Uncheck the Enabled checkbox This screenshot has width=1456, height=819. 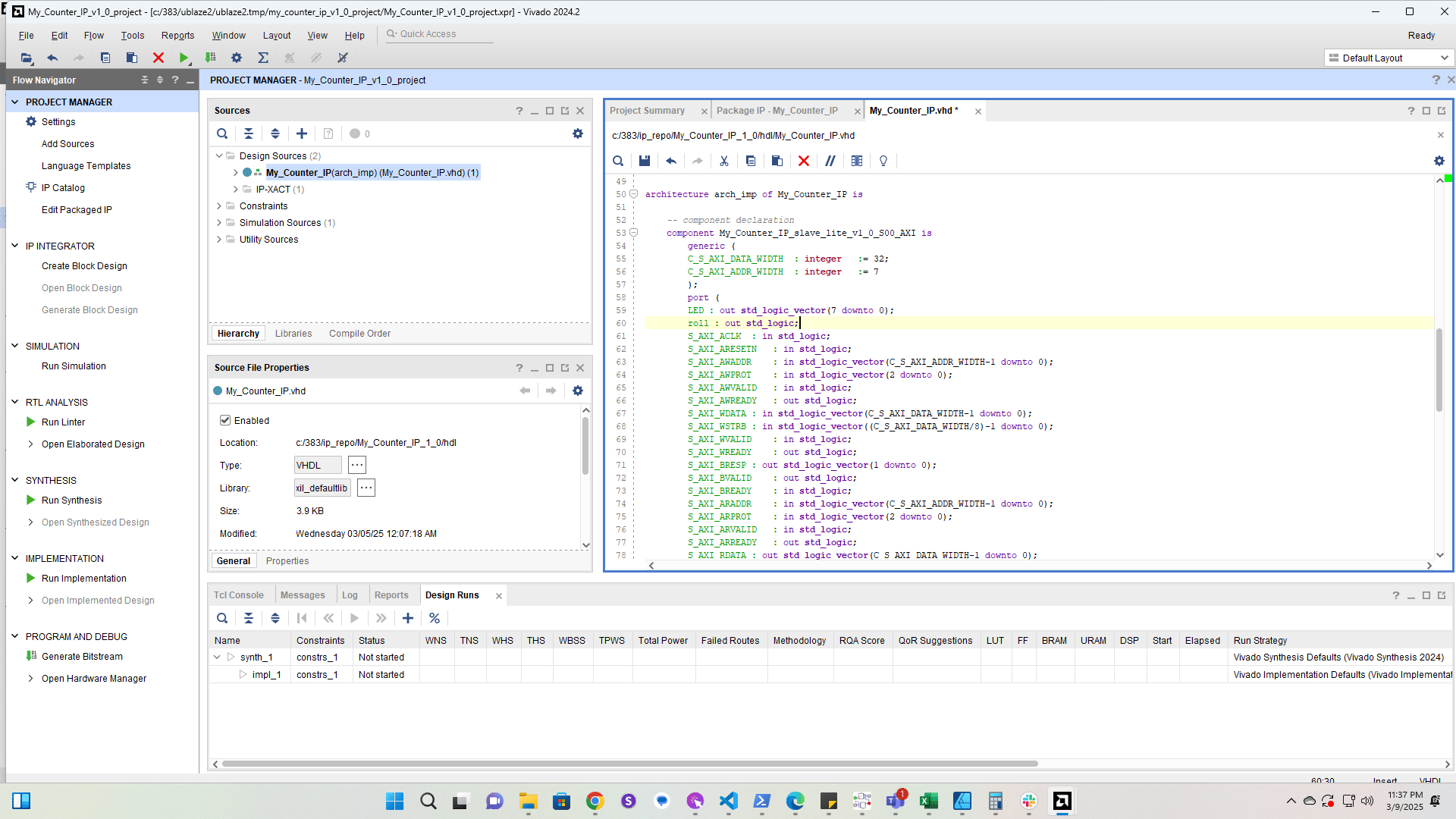225,420
